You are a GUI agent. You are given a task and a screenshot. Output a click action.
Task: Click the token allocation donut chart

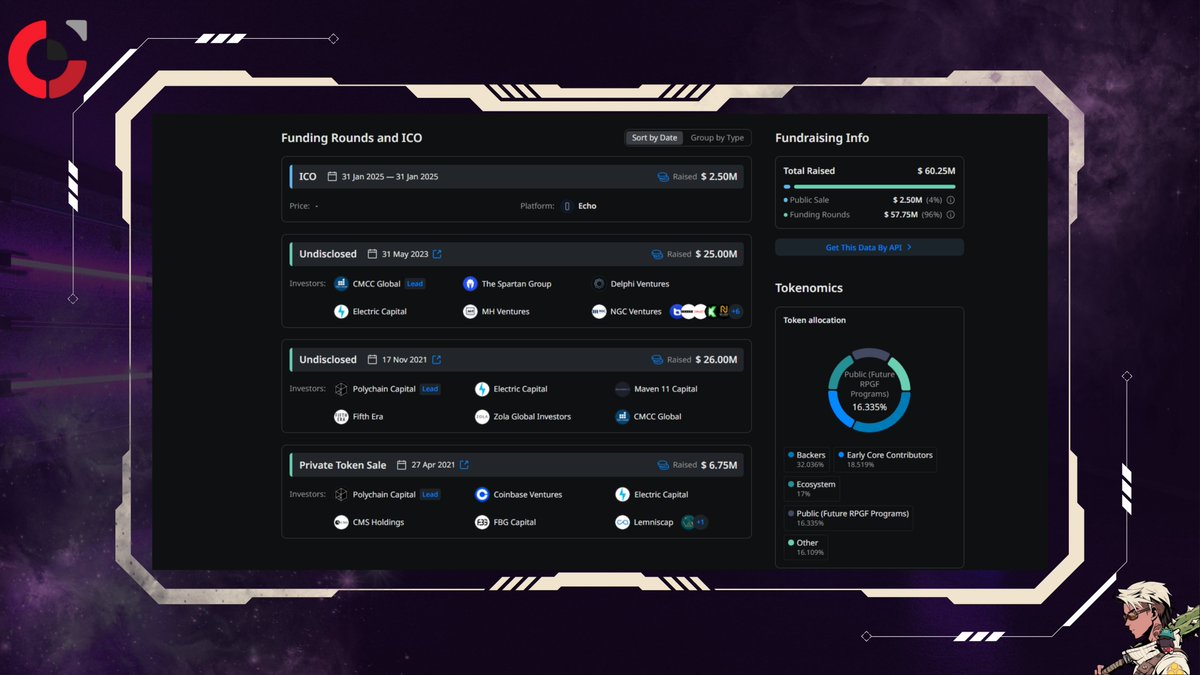coord(869,389)
